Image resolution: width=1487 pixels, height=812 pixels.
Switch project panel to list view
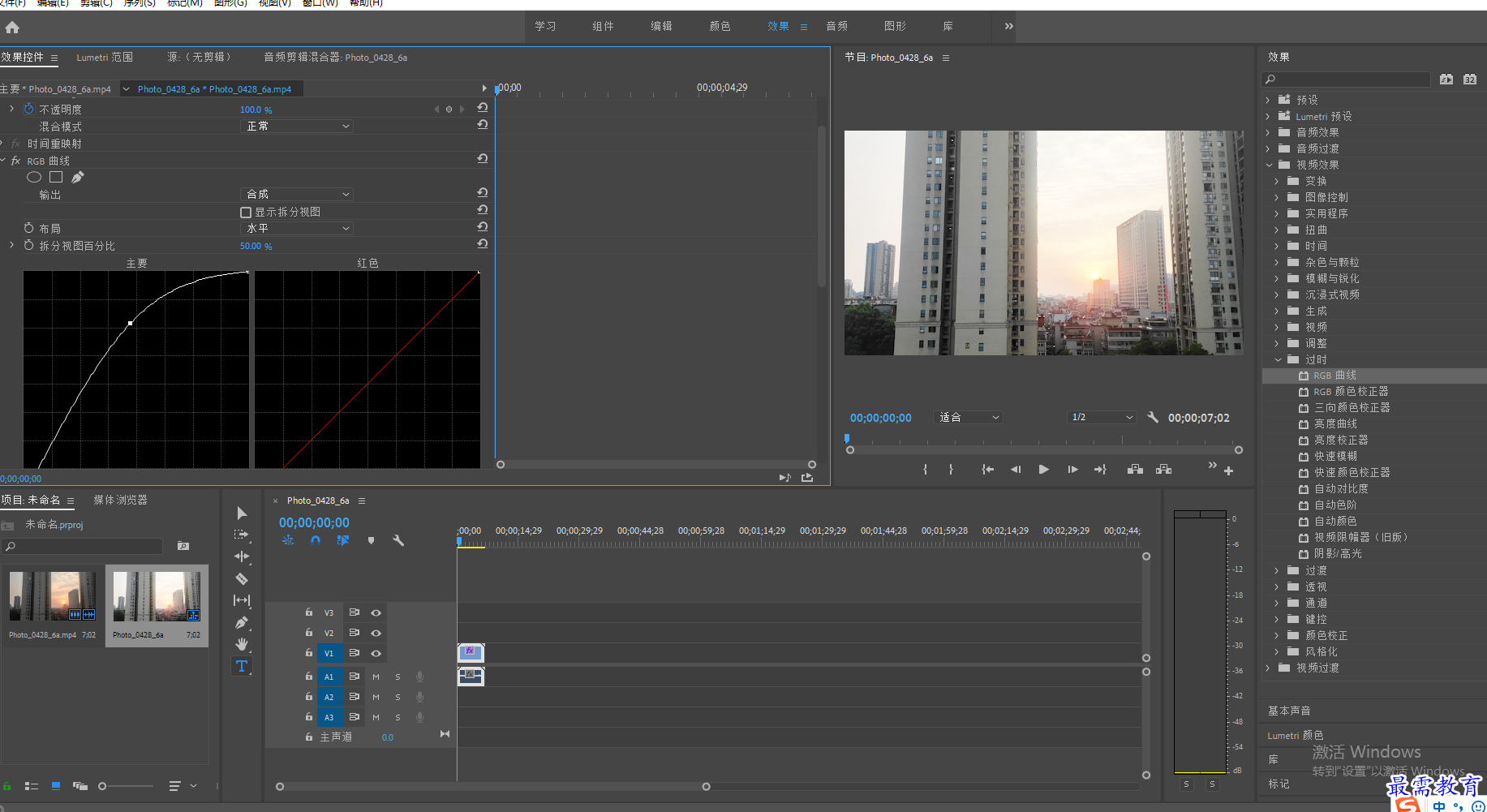point(32,786)
